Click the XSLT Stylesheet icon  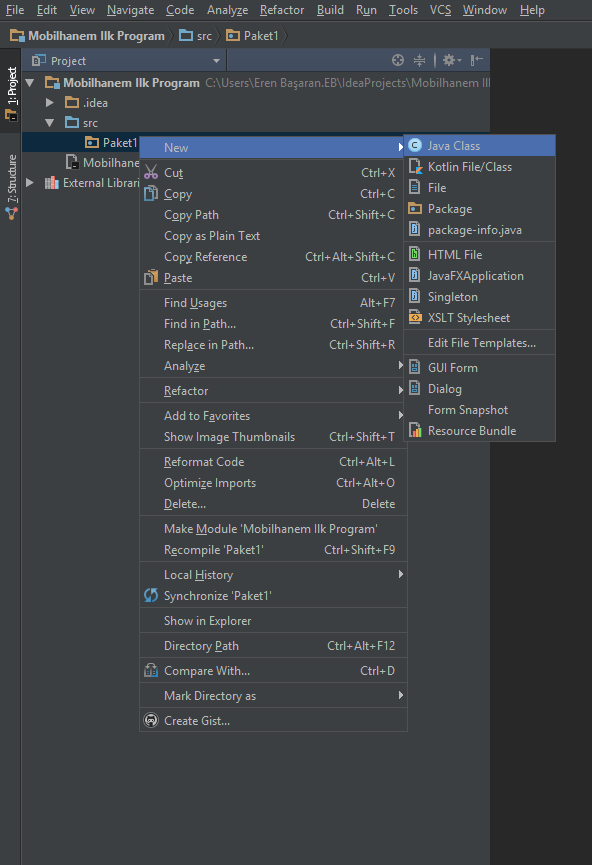(415, 317)
